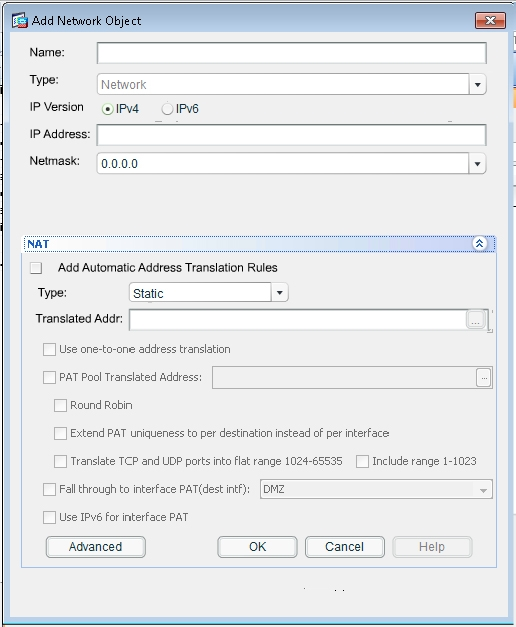Select the IPv4 radio button
Image resolution: width=516 pixels, height=627 pixels.
tap(107, 109)
